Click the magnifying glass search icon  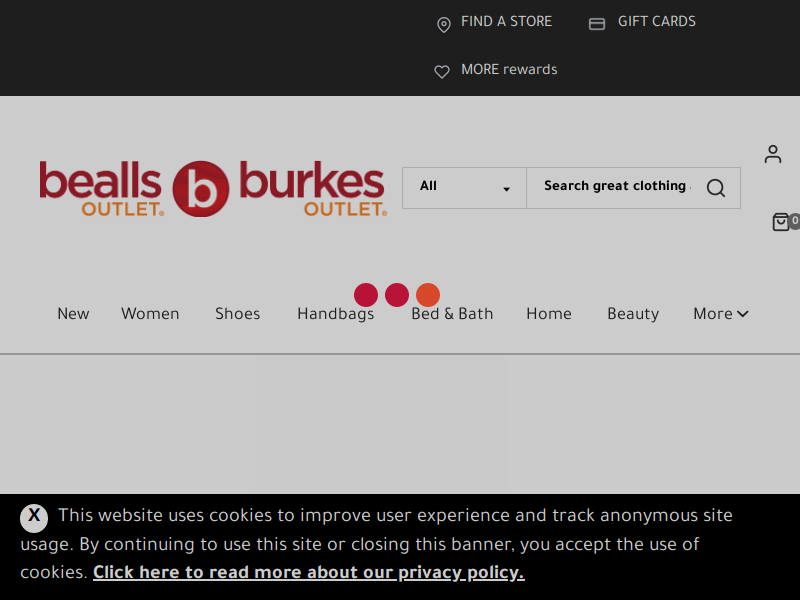[716, 188]
